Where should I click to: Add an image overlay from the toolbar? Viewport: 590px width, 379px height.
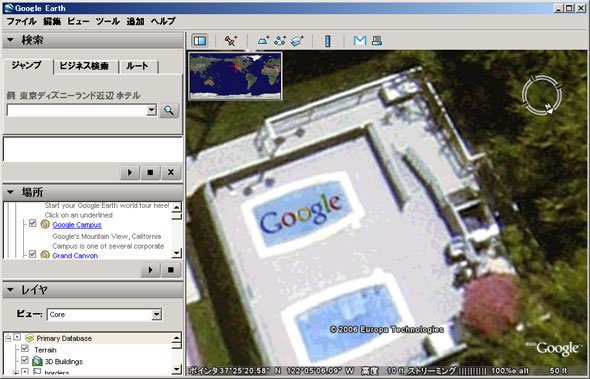(x=297, y=41)
